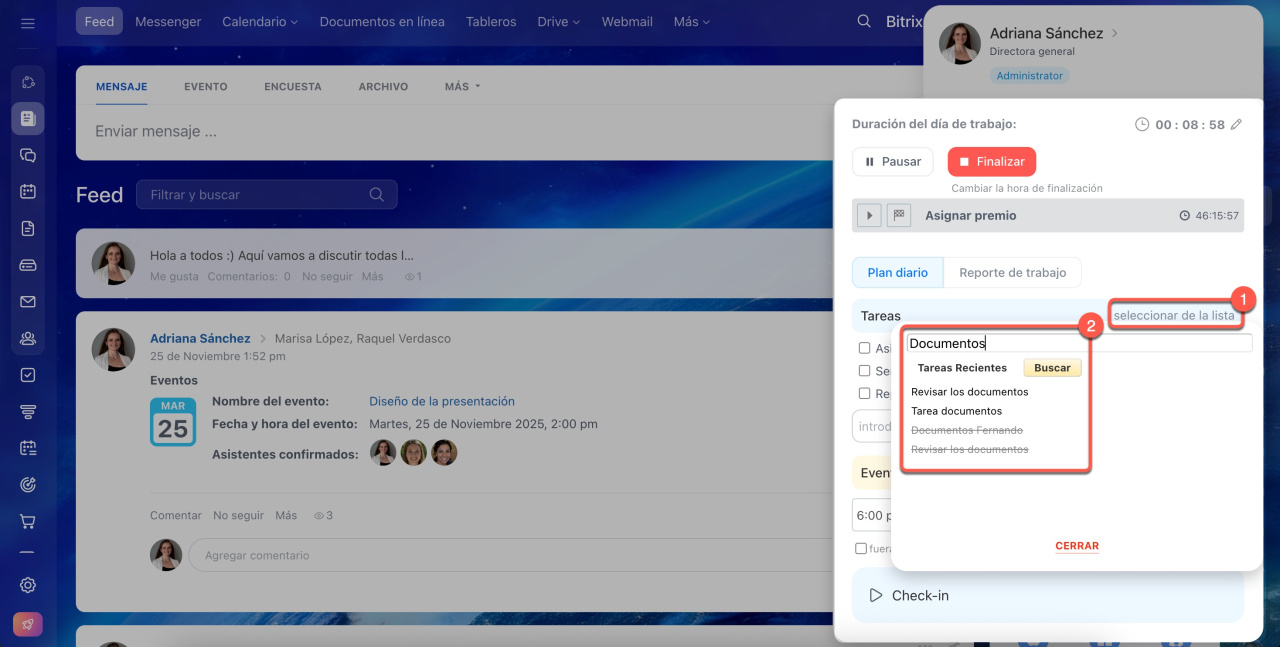Click the flag icon beside Asignar premio
This screenshot has width=1280, height=647.
pyautogui.click(x=898, y=215)
